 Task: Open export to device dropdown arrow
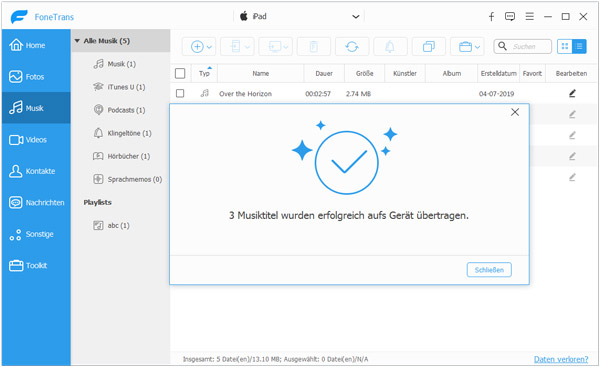pos(248,47)
